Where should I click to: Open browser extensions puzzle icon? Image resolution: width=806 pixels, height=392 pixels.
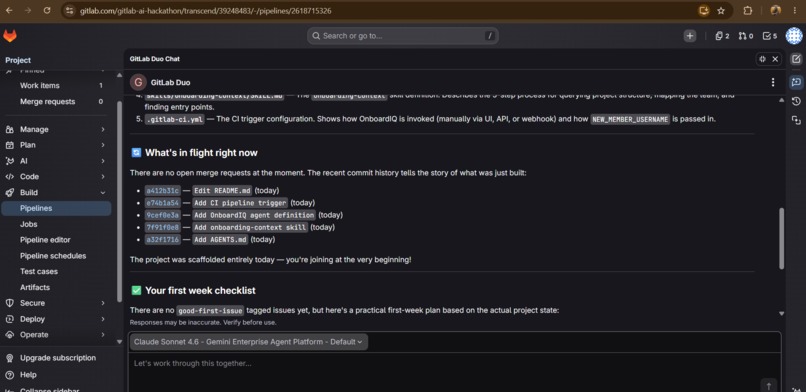(x=748, y=10)
